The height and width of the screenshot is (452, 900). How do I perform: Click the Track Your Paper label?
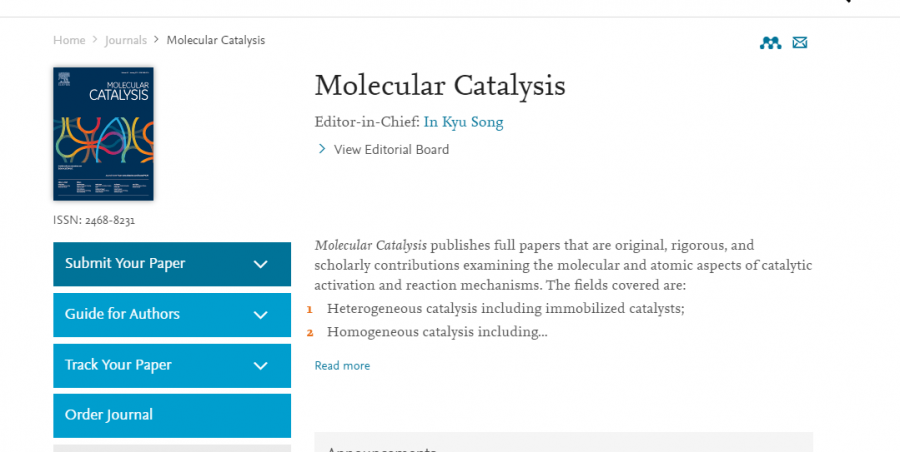tap(118, 365)
